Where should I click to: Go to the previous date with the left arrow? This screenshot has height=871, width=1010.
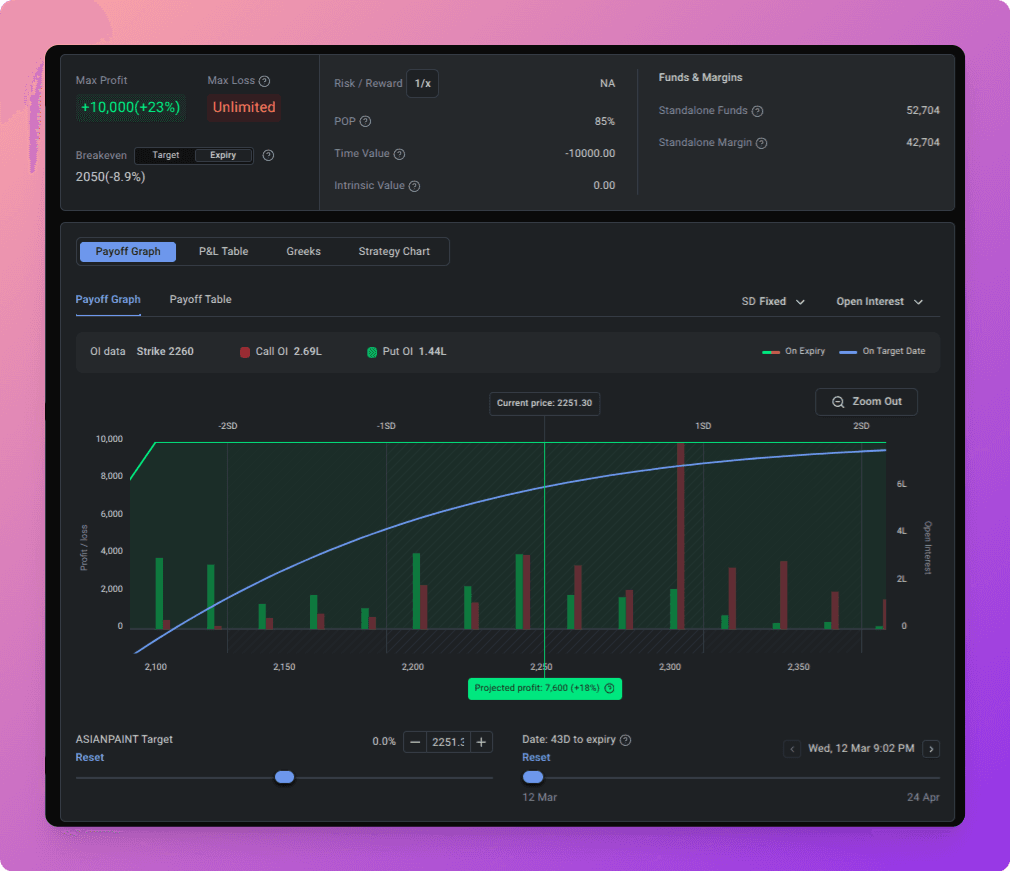click(x=792, y=749)
